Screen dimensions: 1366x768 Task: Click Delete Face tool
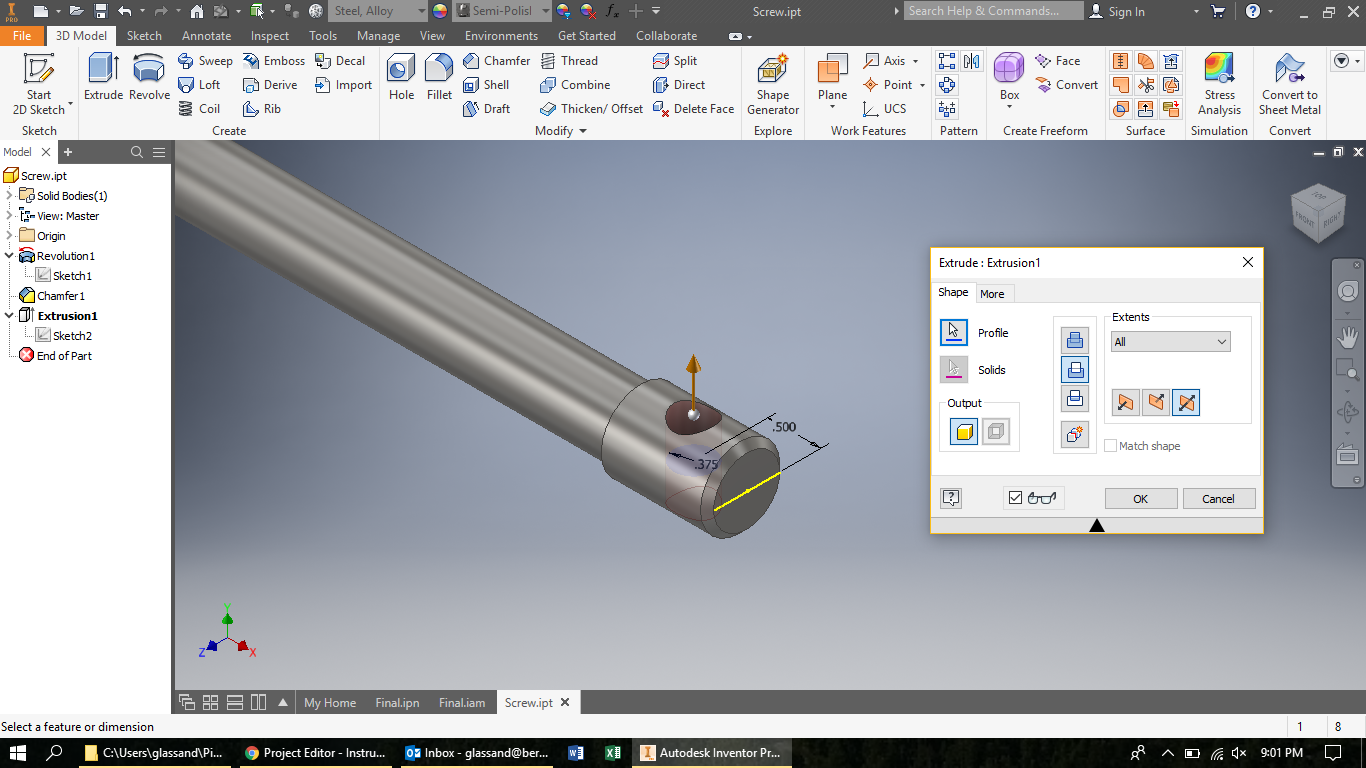pyautogui.click(x=693, y=109)
